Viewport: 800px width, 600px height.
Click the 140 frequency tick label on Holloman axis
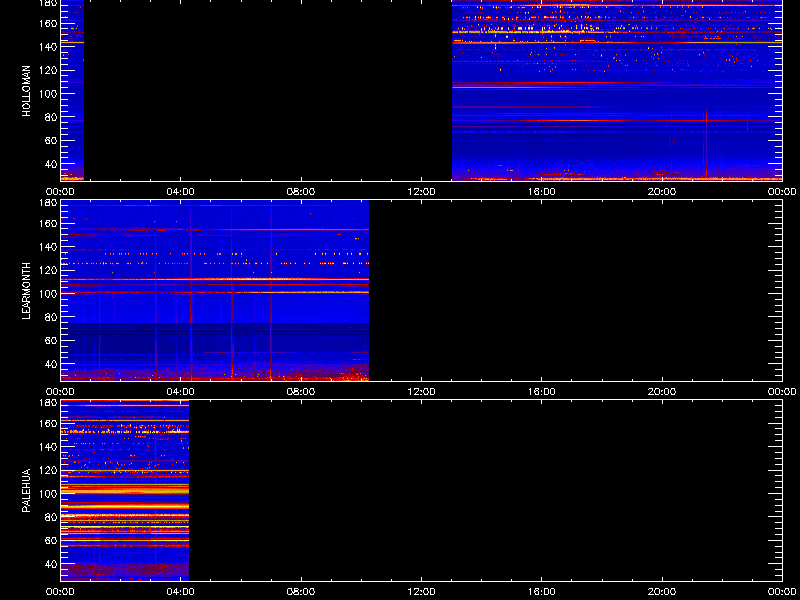[49, 47]
